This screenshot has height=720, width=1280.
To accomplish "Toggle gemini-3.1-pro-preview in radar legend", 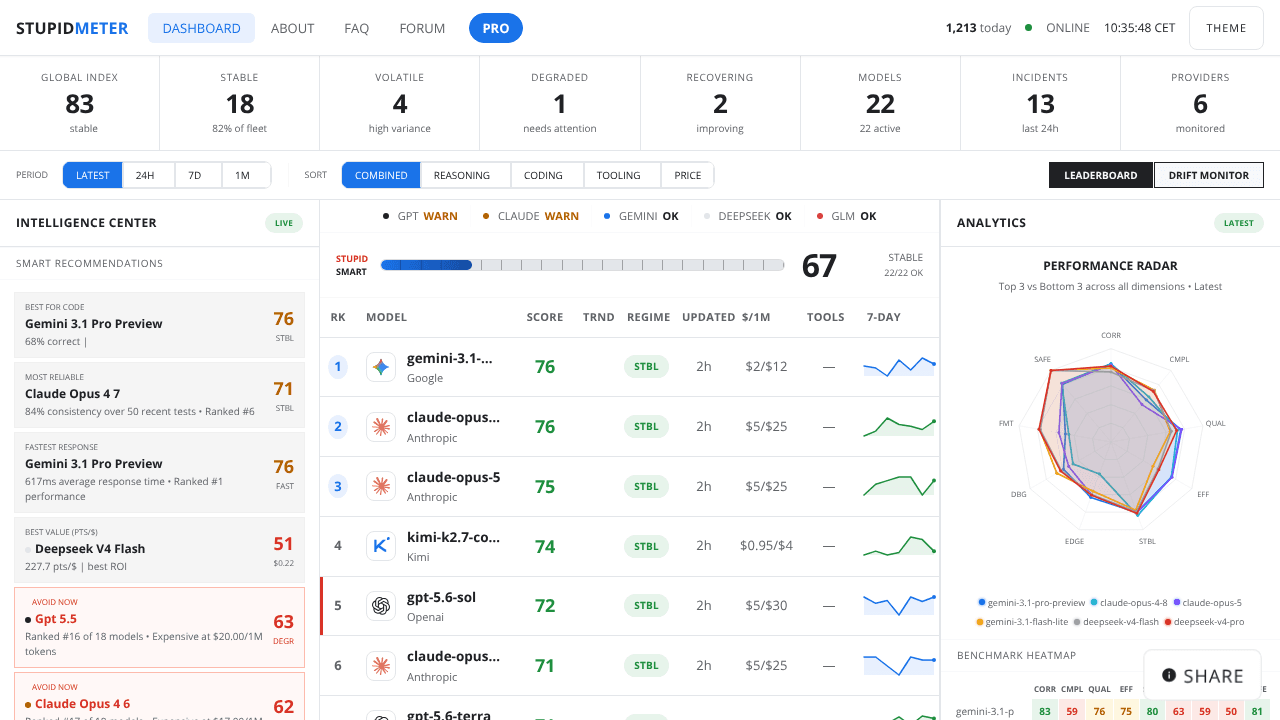I will 1032,603.
